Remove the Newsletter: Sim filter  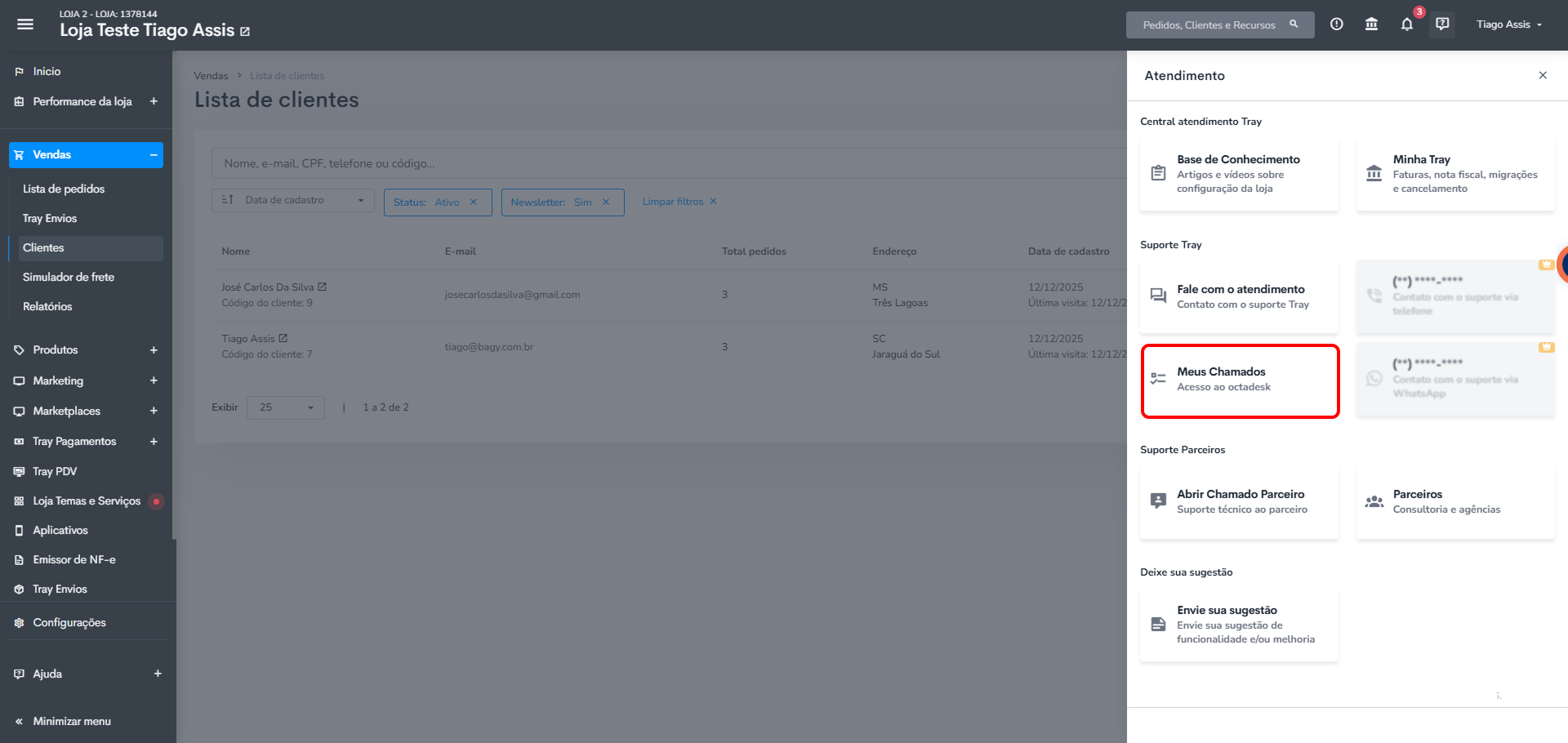[x=606, y=202]
